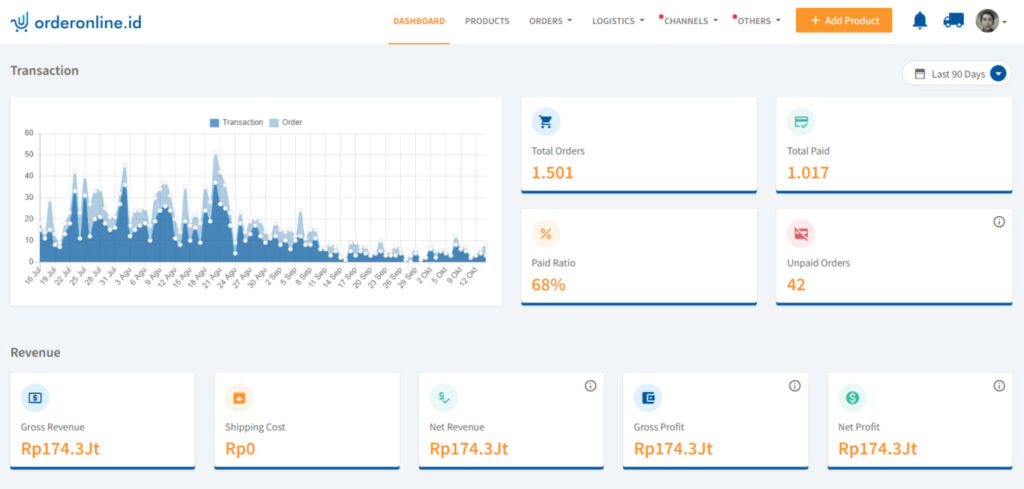Click the Add Product button

point(843,21)
